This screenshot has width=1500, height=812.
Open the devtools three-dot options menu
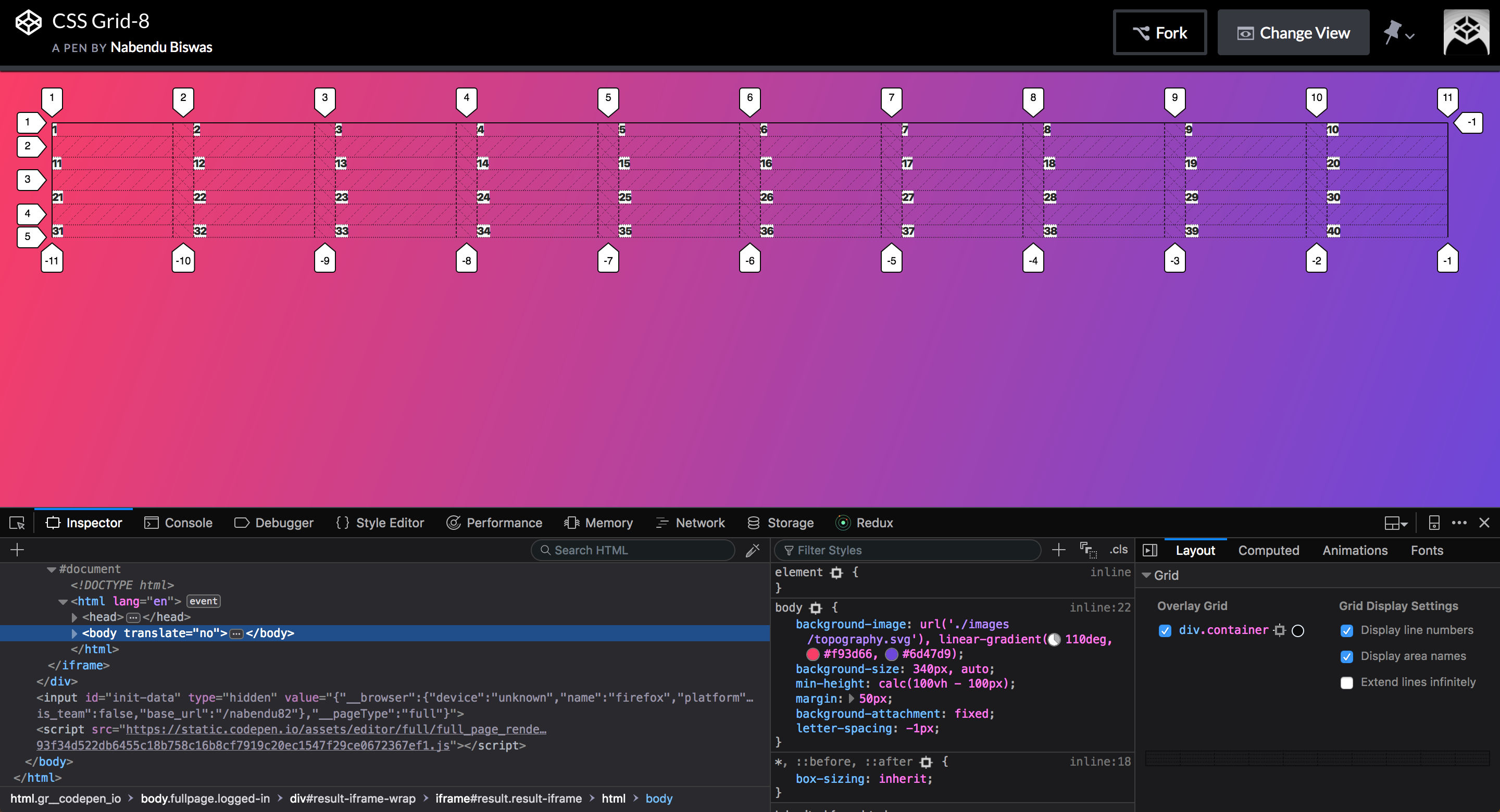1459,523
